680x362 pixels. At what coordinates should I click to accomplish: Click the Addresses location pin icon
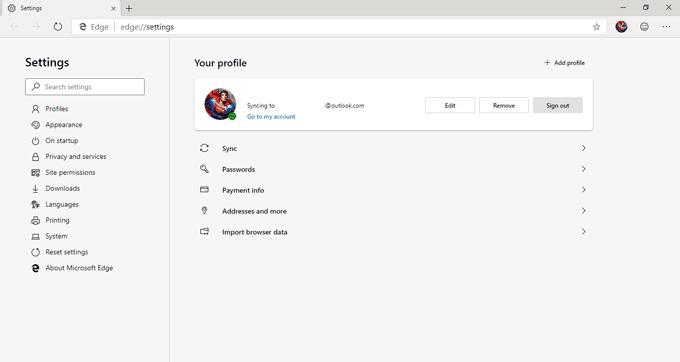coord(204,210)
